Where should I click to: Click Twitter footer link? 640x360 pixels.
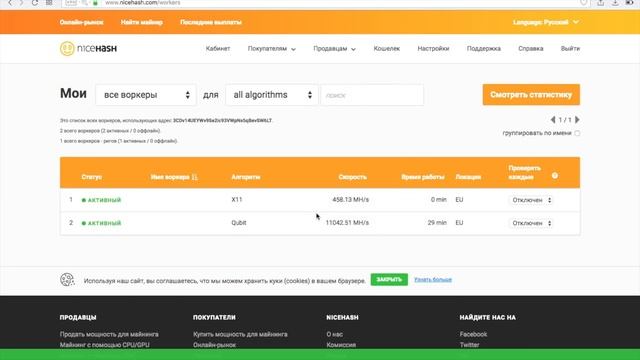(x=469, y=344)
